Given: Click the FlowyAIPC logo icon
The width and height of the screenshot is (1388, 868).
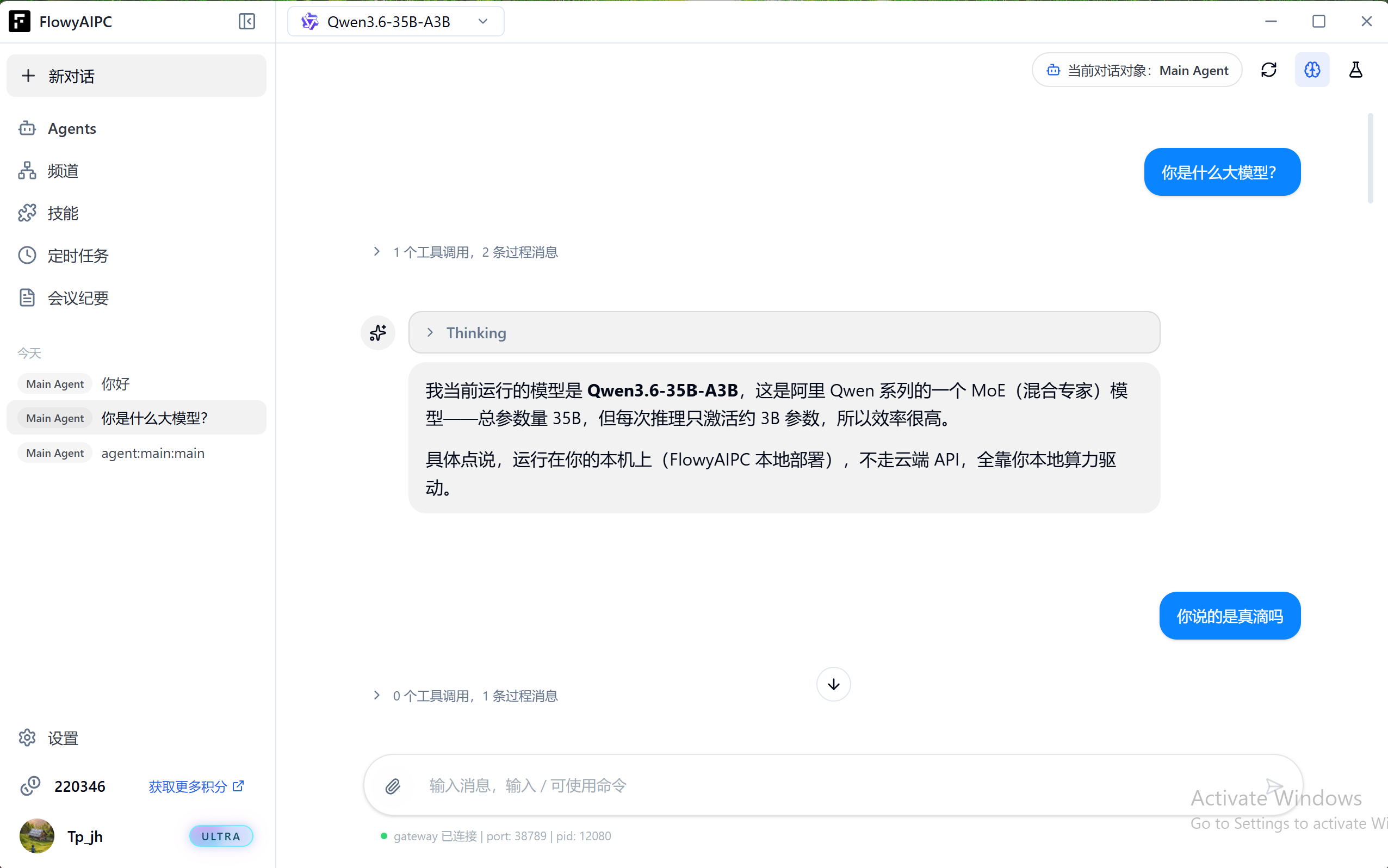Looking at the screenshot, I should 20,22.
